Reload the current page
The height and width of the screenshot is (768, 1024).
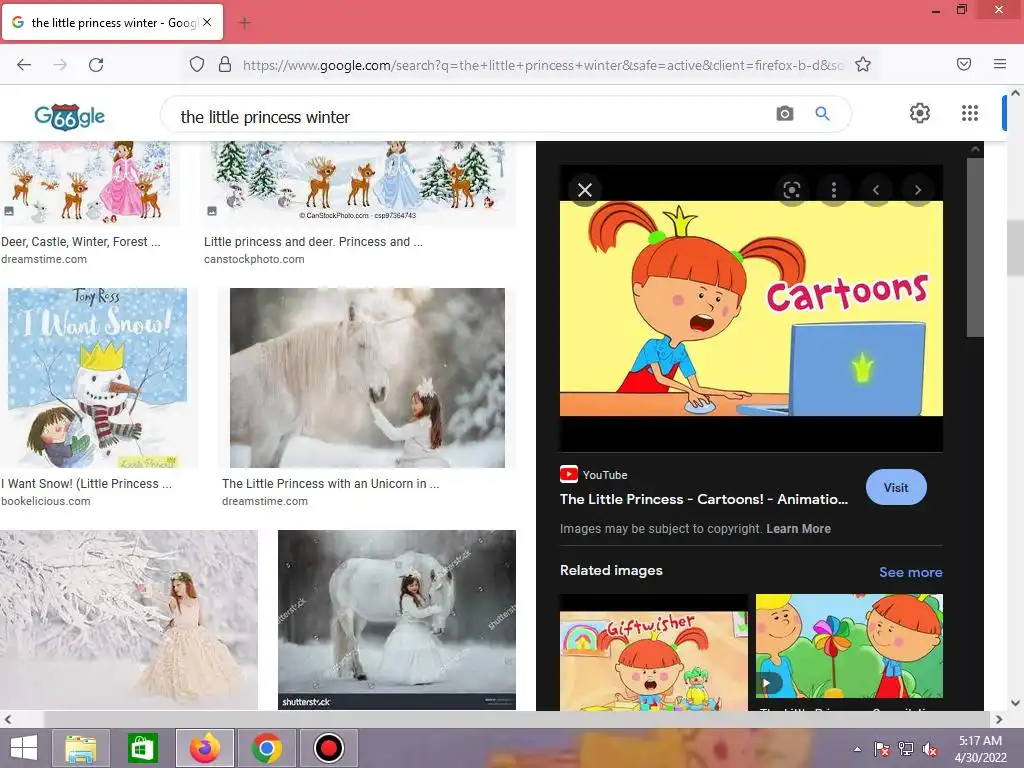[96, 65]
